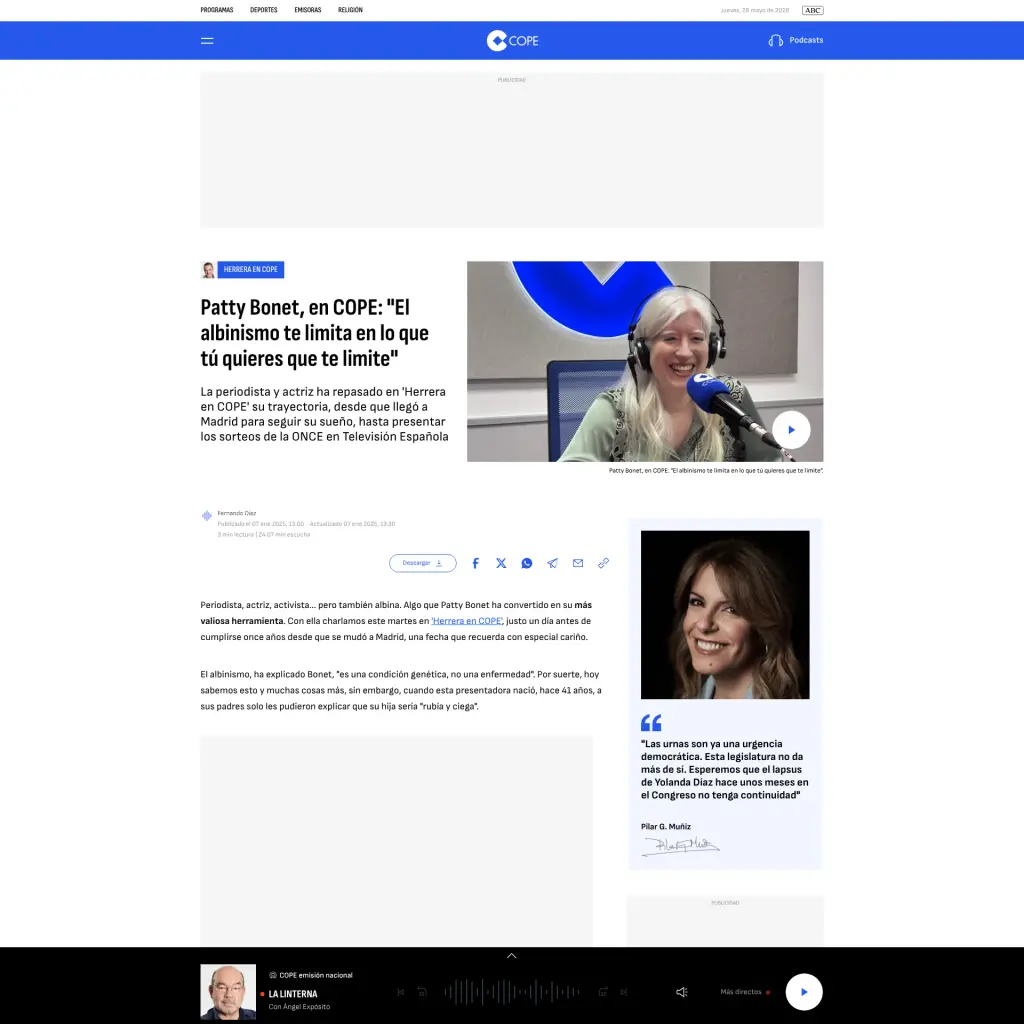Open the Religión menu
The width and height of the screenshot is (1024, 1024).
350,10
